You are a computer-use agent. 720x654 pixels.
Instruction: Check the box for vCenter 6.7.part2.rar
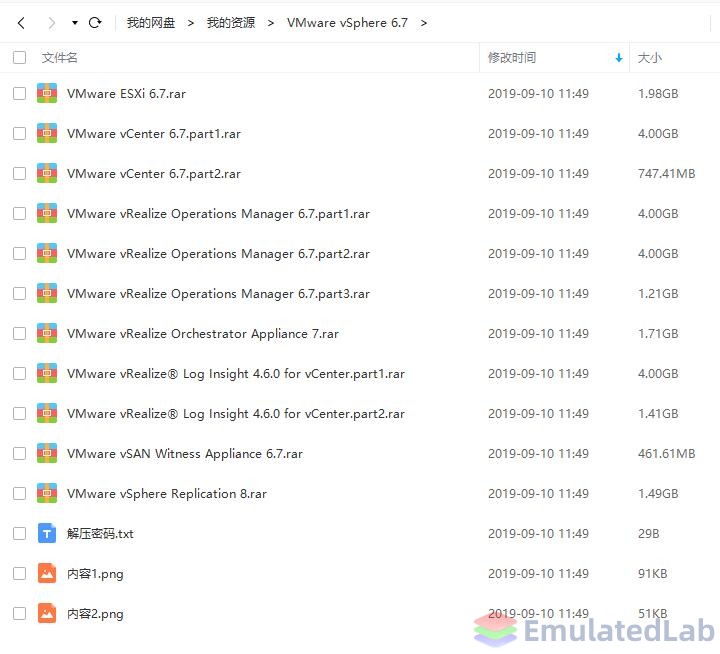click(19, 173)
